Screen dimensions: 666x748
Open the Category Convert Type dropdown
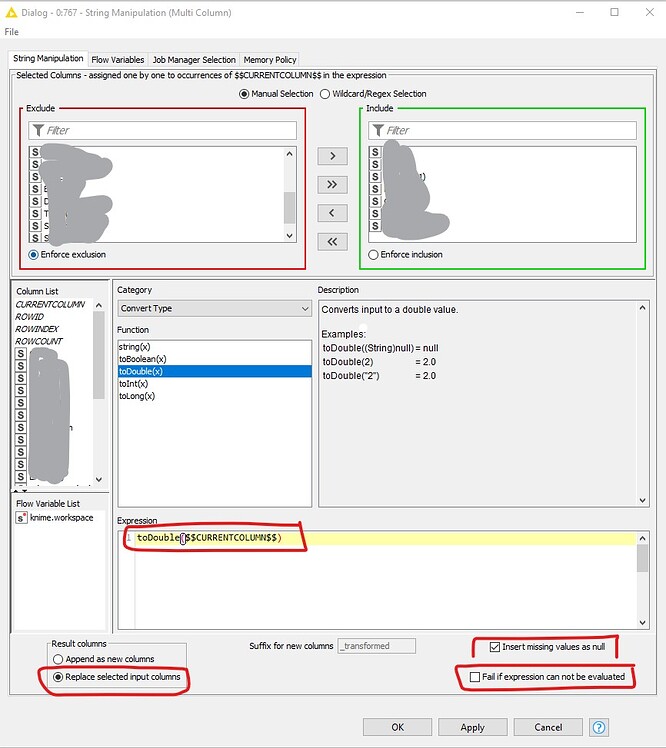pyautogui.click(x=215, y=309)
